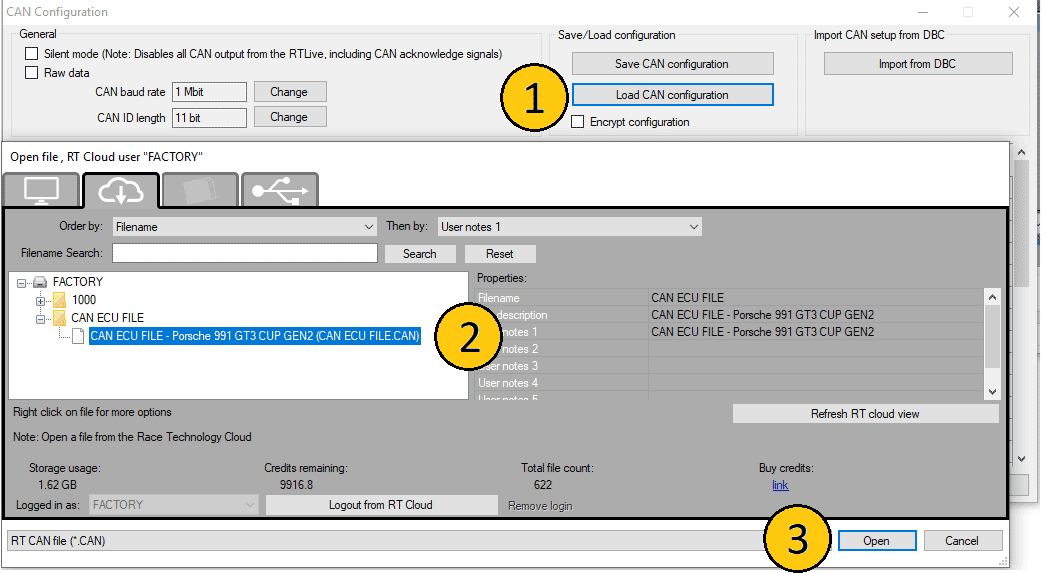Click the CAN ECU FILE folder icon
The image size is (1045, 573).
click(60, 318)
